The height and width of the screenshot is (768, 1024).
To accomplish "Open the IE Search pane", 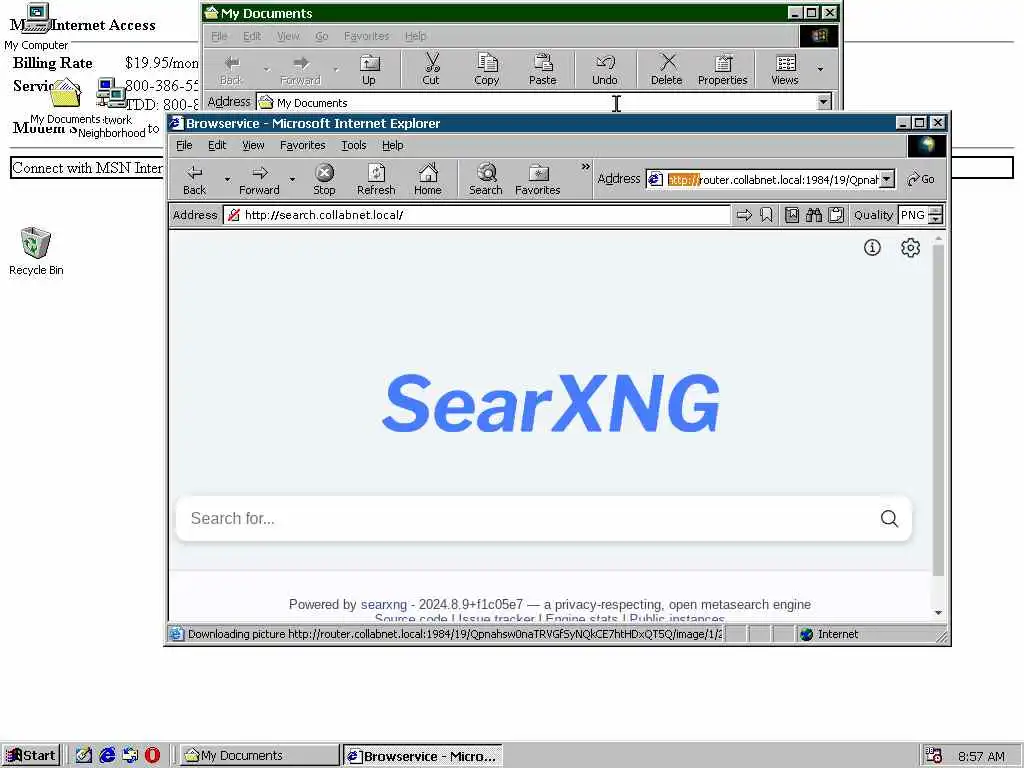I will 485,180.
